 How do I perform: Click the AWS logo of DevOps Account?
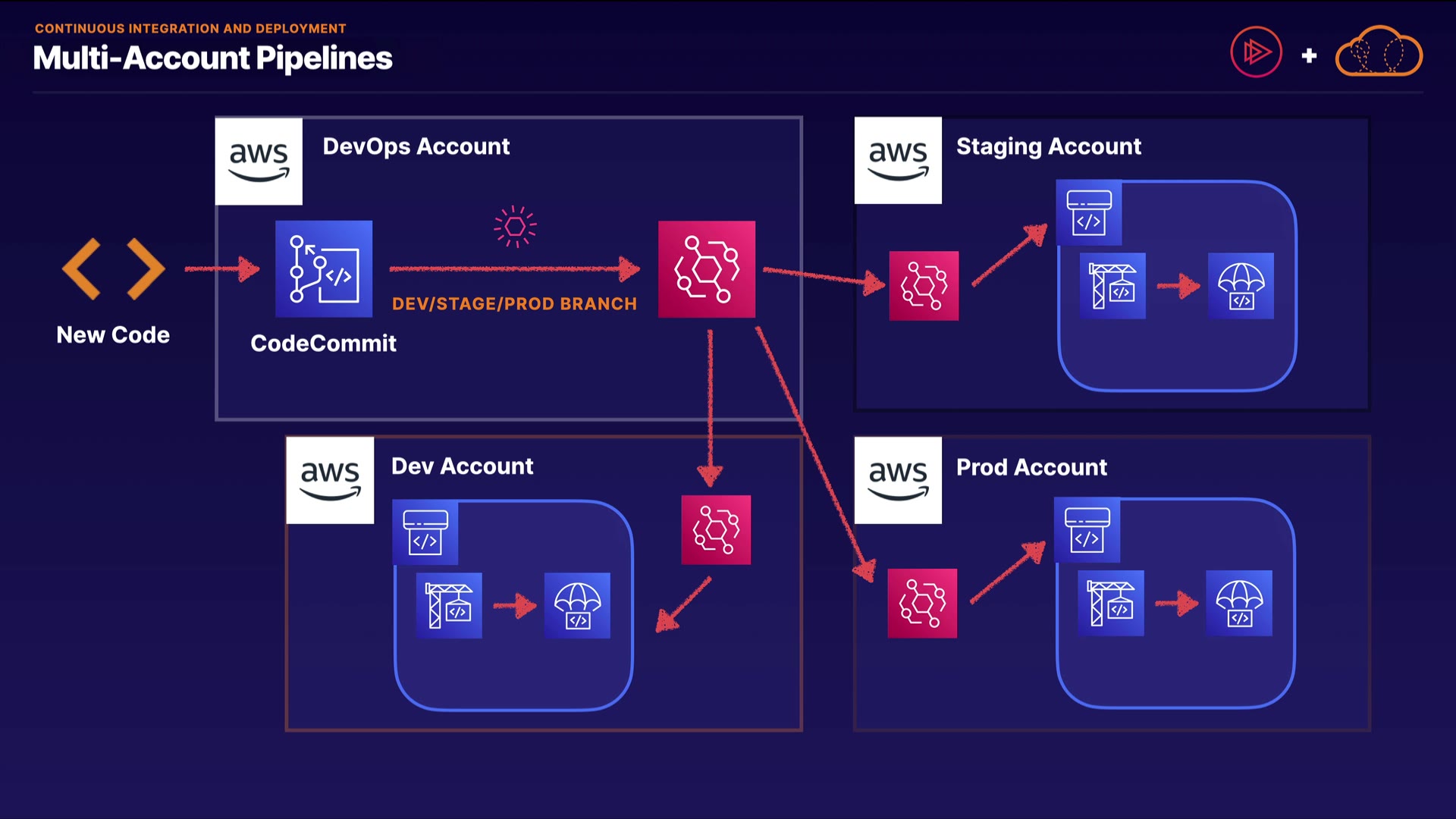259,161
